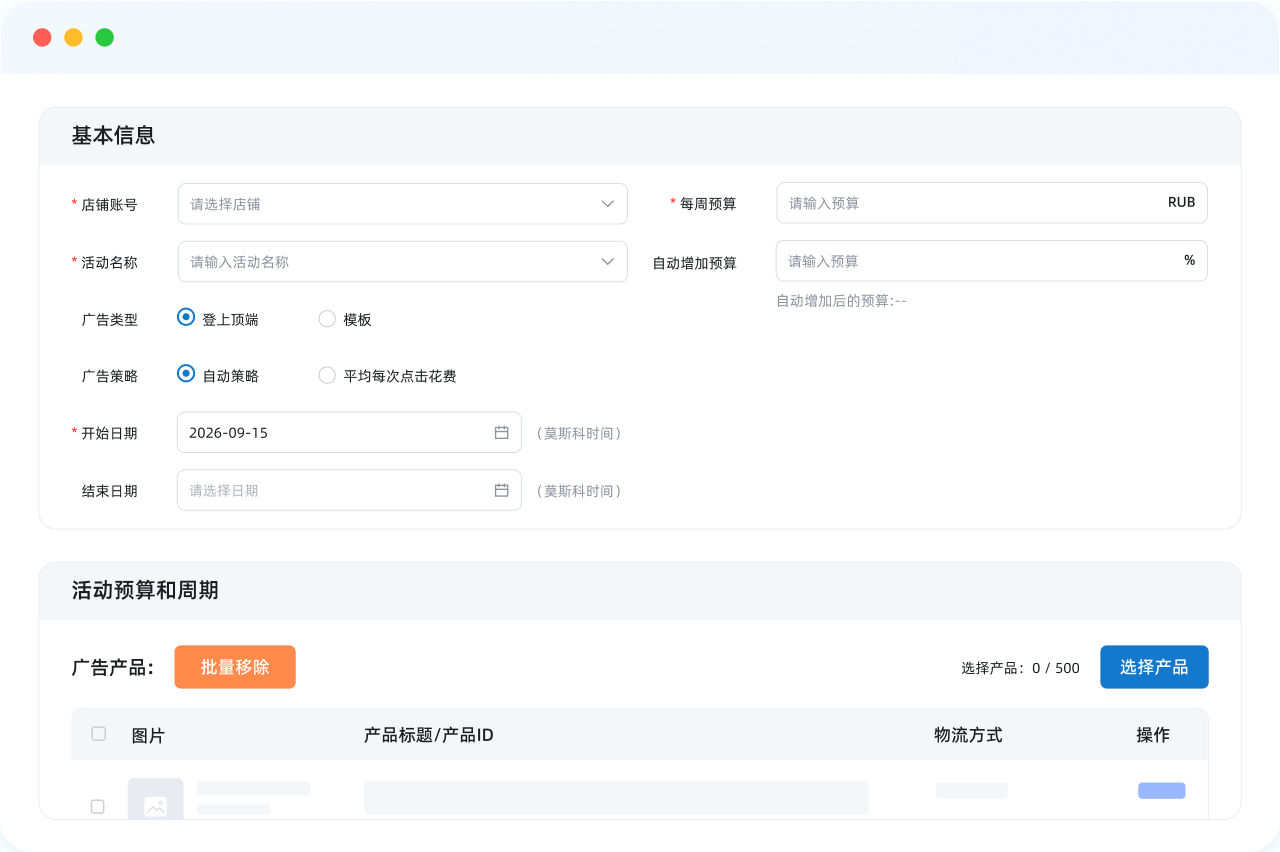Tick the first product row checkbox
The image size is (1280, 852).
coord(98,806)
